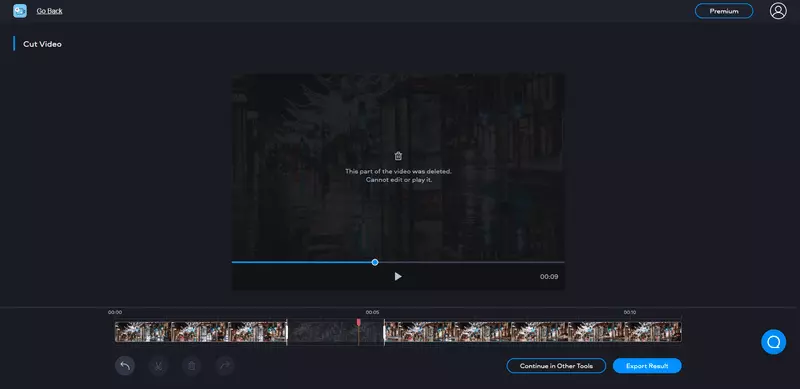800x389 pixels.
Task: Click the Go Back link
Action: pos(49,11)
